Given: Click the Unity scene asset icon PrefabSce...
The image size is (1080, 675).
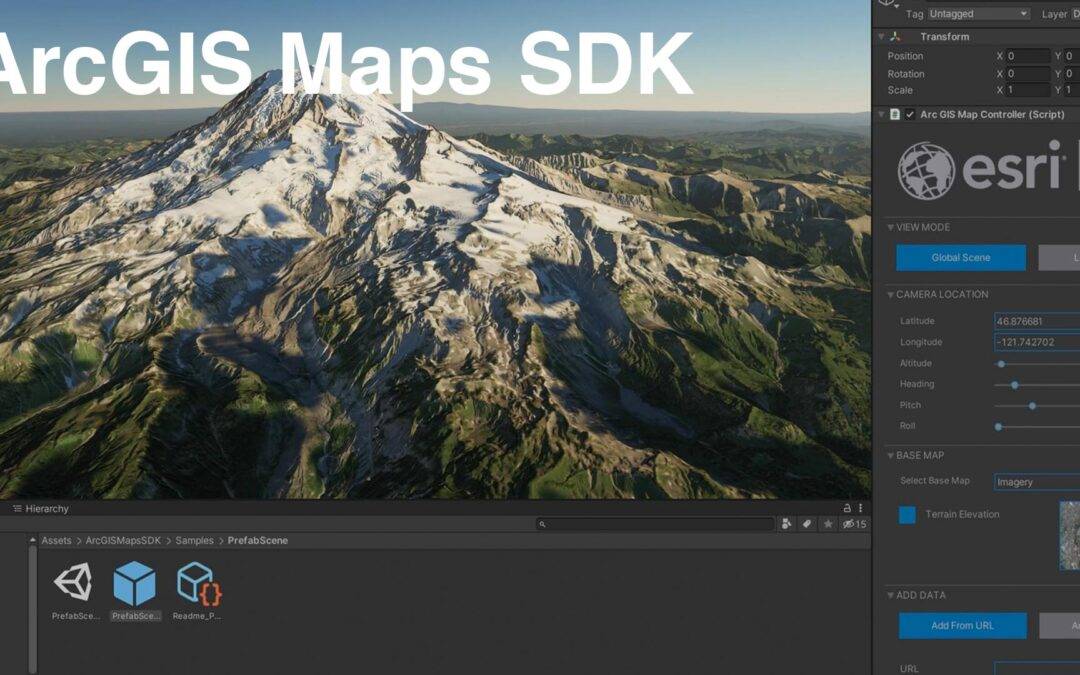Looking at the screenshot, I should coord(74,583).
